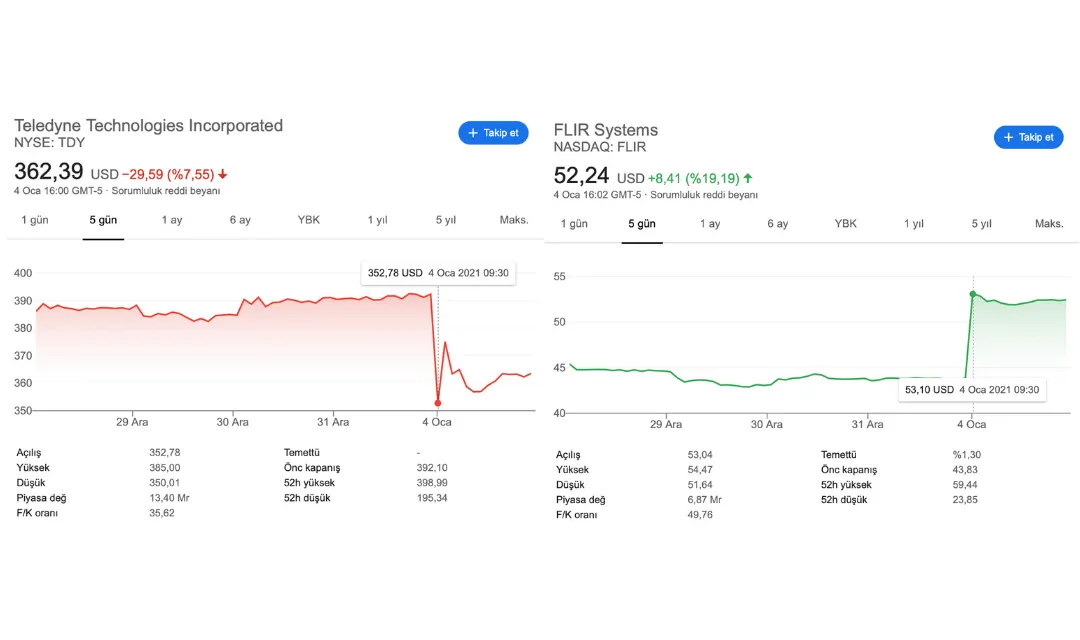The width and height of the screenshot is (1080, 640).
Task: Switch FLIR chart to Maks.
Action: click(1049, 223)
